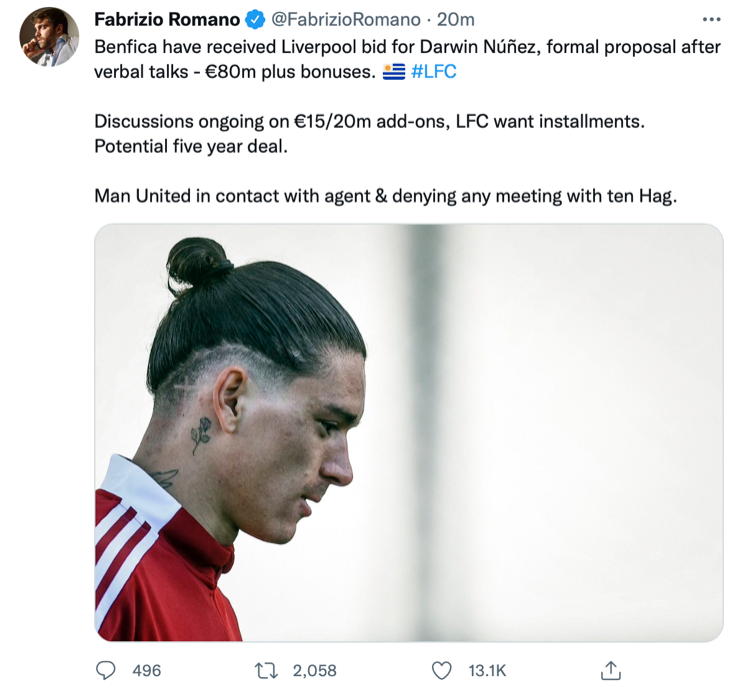Click the 'Potential five year deal' line
This screenshot has height=695, width=742.
(x=191, y=146)
